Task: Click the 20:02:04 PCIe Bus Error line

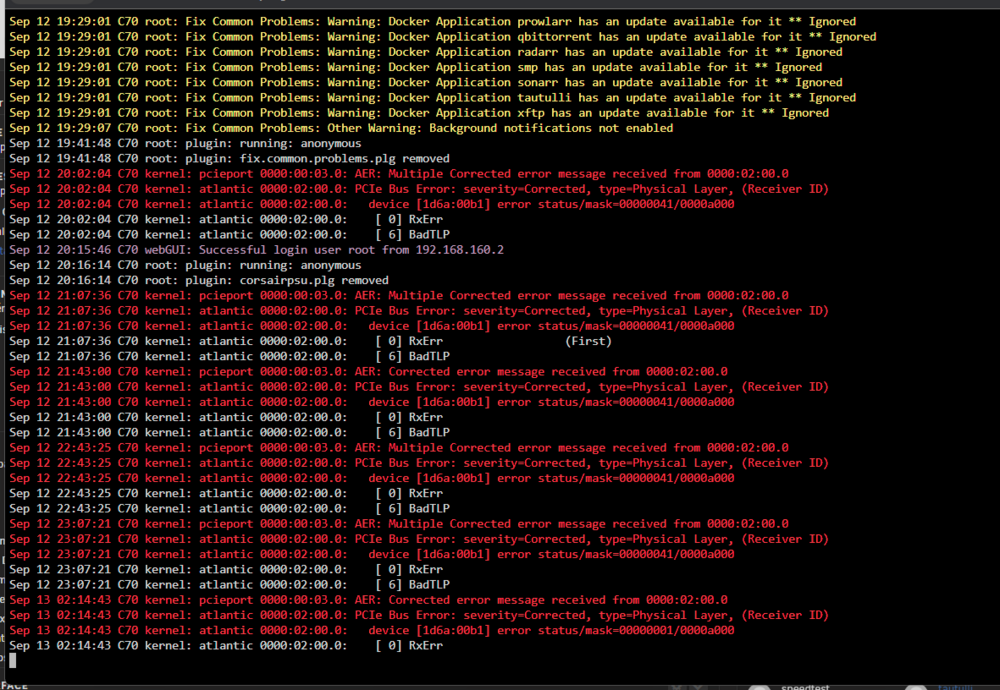Action: click(x=419, y=189)
